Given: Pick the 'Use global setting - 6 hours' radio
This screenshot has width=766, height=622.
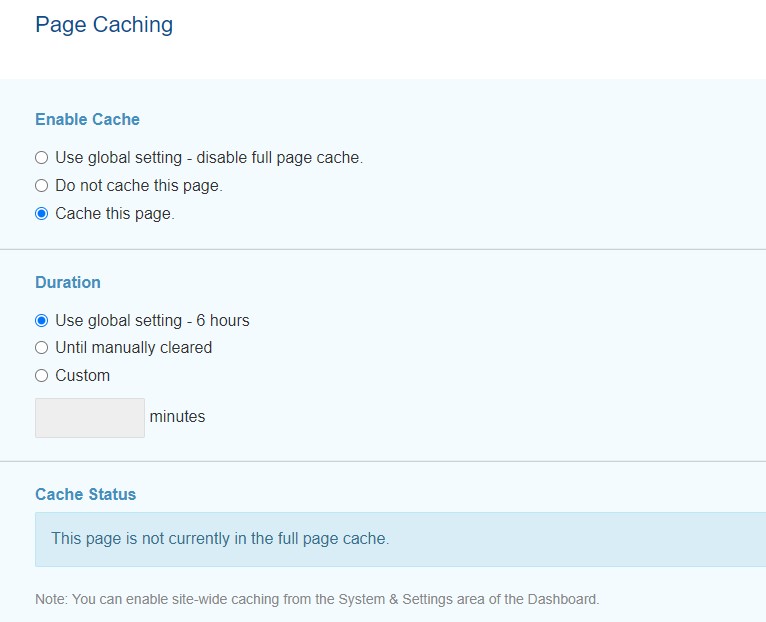Looking at the screenshot, I should pyautogui.click(x=42, y=321).
